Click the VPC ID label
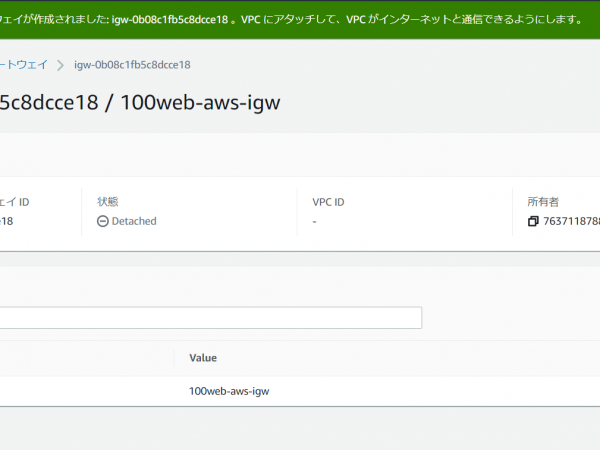 coord(328,202)
